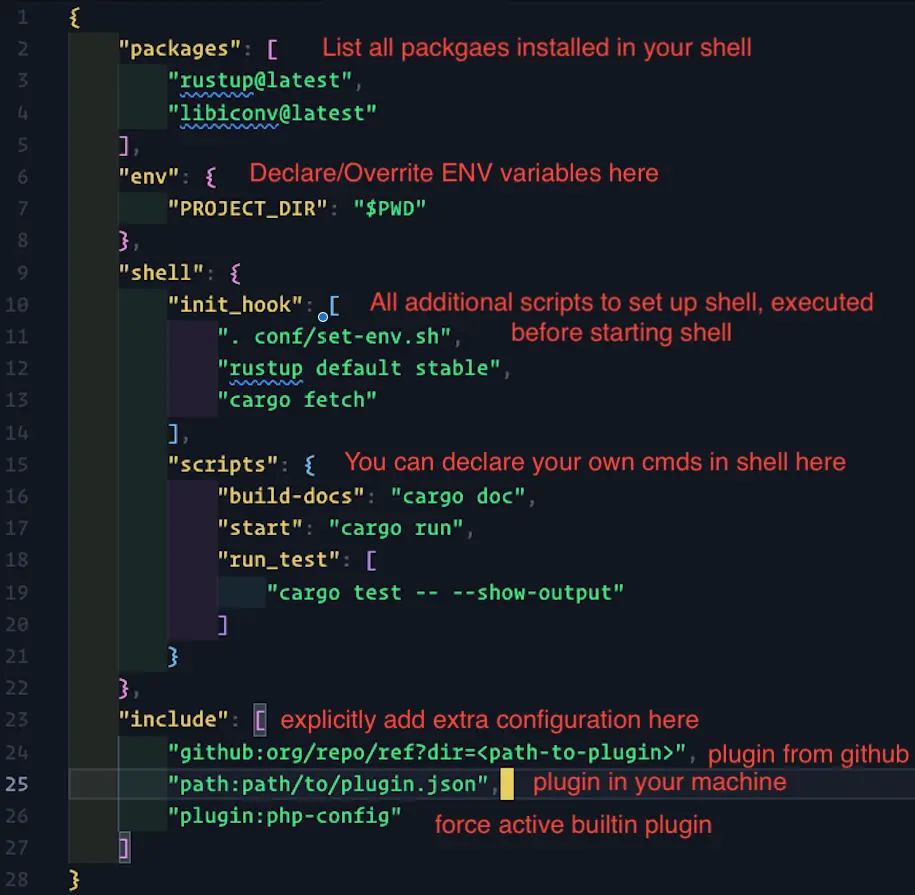Click the "github:org/repo/ref?dir=<path-to-plugin>" string
915x895 pixels.
coord(427,753)
